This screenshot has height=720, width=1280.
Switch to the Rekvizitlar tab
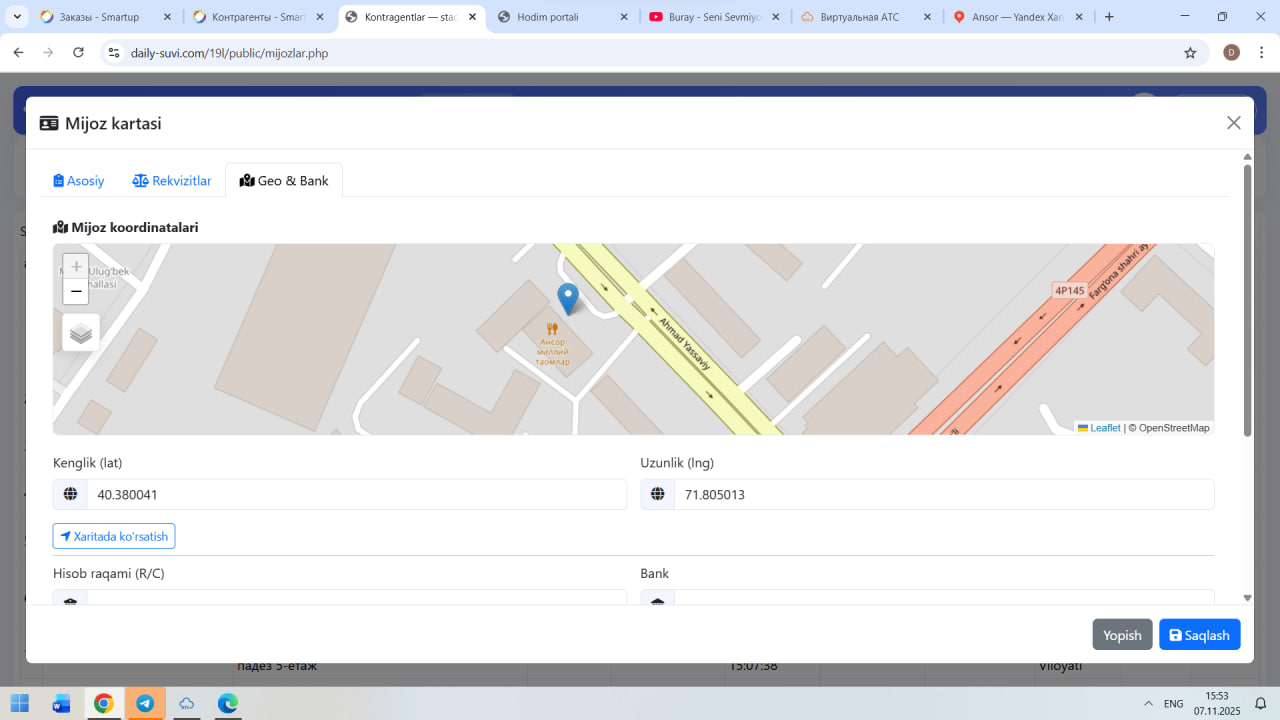172,181
